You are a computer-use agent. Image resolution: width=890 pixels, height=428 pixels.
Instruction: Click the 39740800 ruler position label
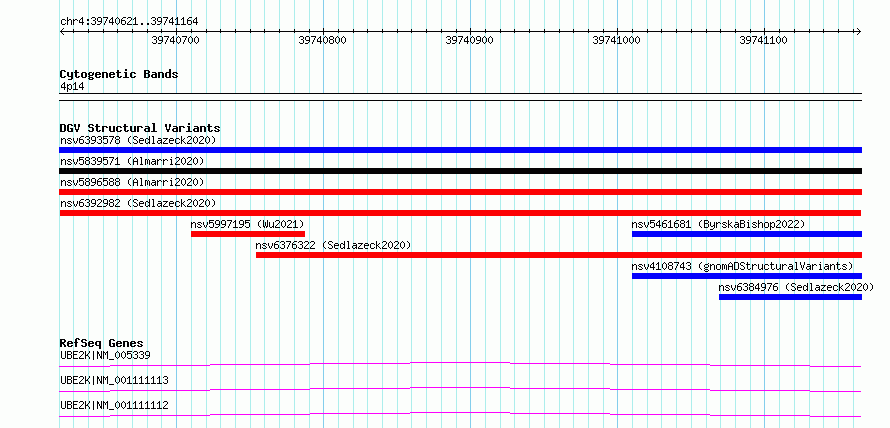tap(322, 40)
